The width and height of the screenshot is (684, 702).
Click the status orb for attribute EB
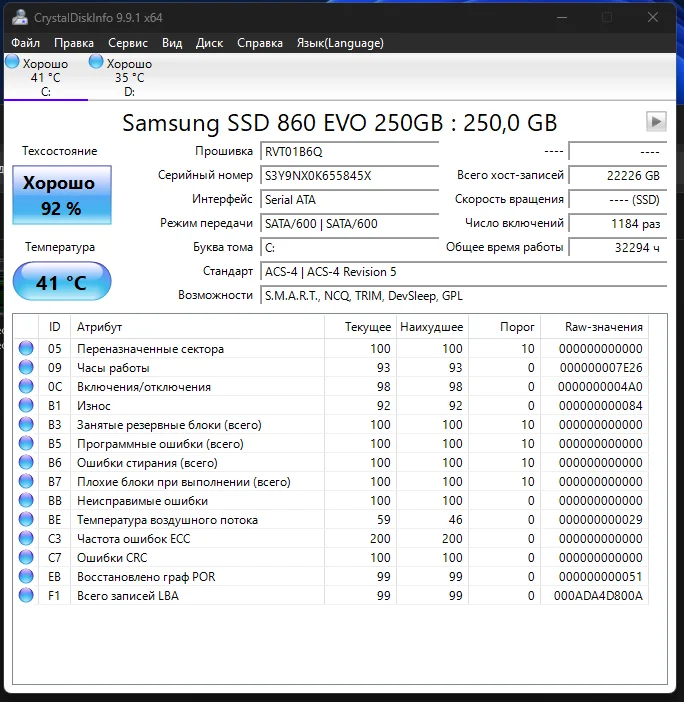click(26, 577)
